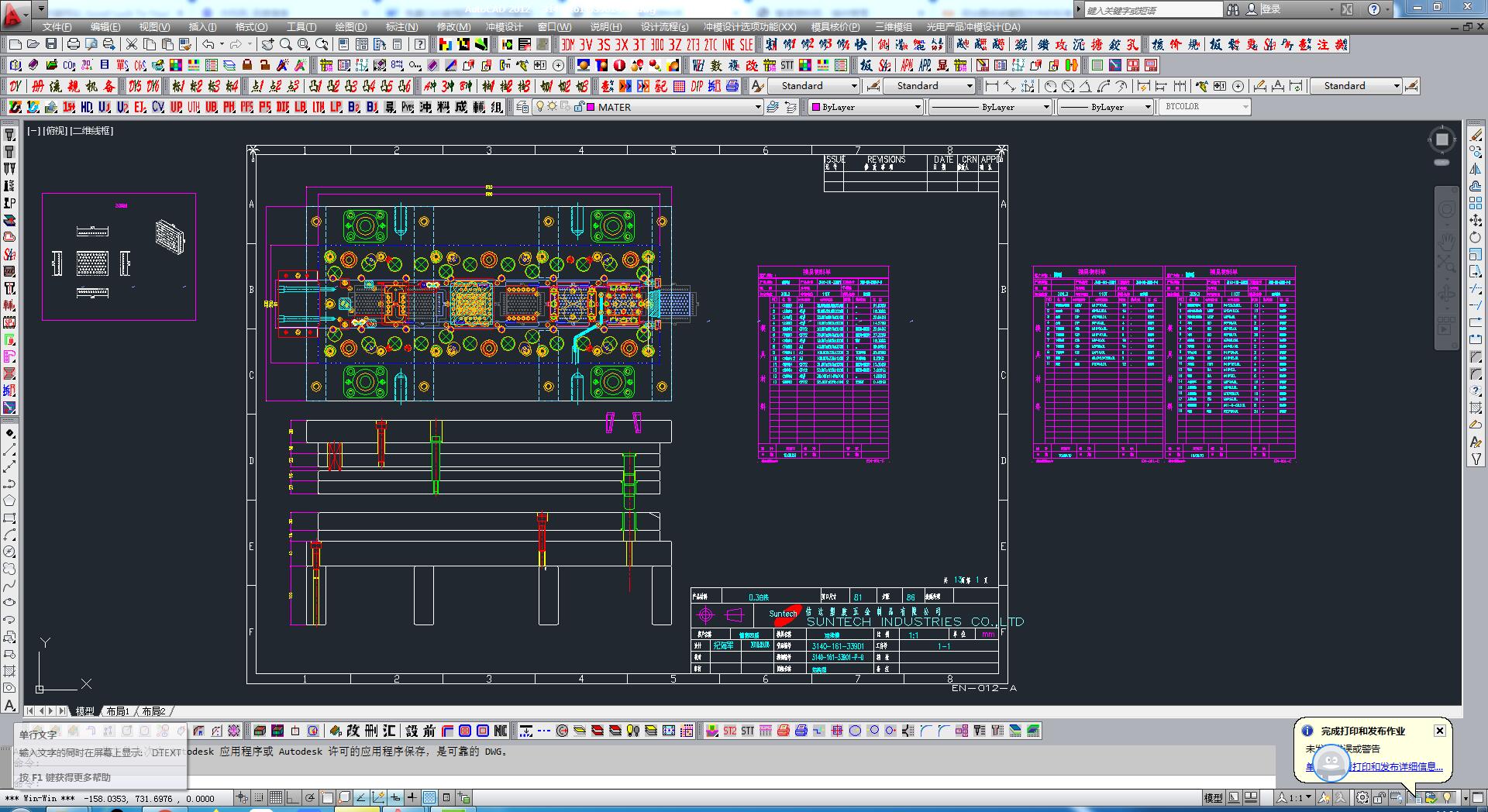Viewport: 1488px width, 812px height.
Task: Switch to the 布局1 layout tab
Action: click(x=118, y=710)
